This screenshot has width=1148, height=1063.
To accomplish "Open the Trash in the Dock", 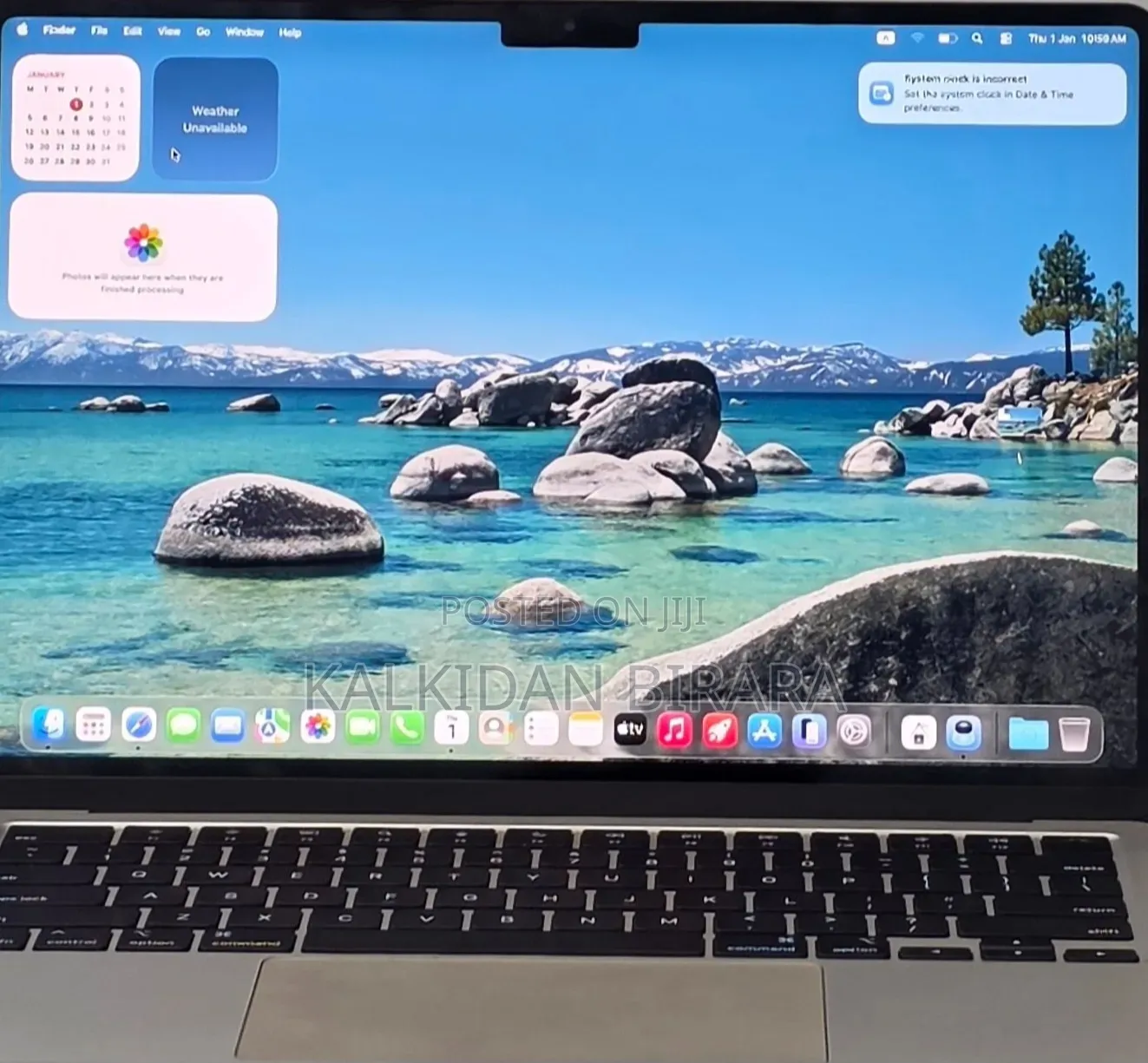I will click(x=1074, y=735).
